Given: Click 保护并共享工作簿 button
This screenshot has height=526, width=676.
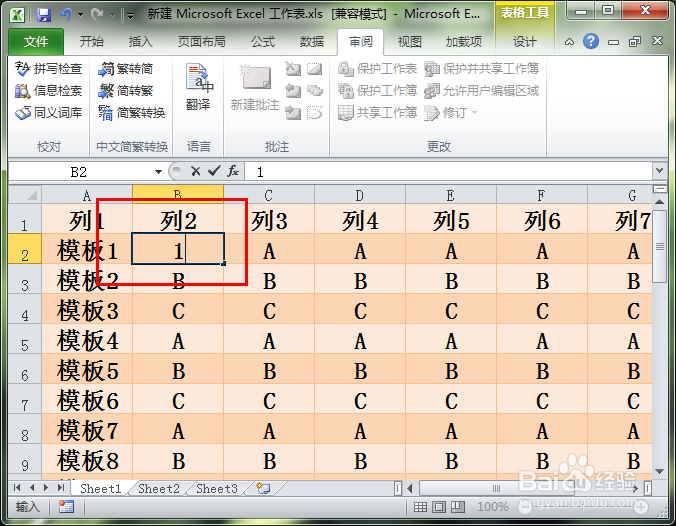Looking at the screenshot, I should coord(482,69).
